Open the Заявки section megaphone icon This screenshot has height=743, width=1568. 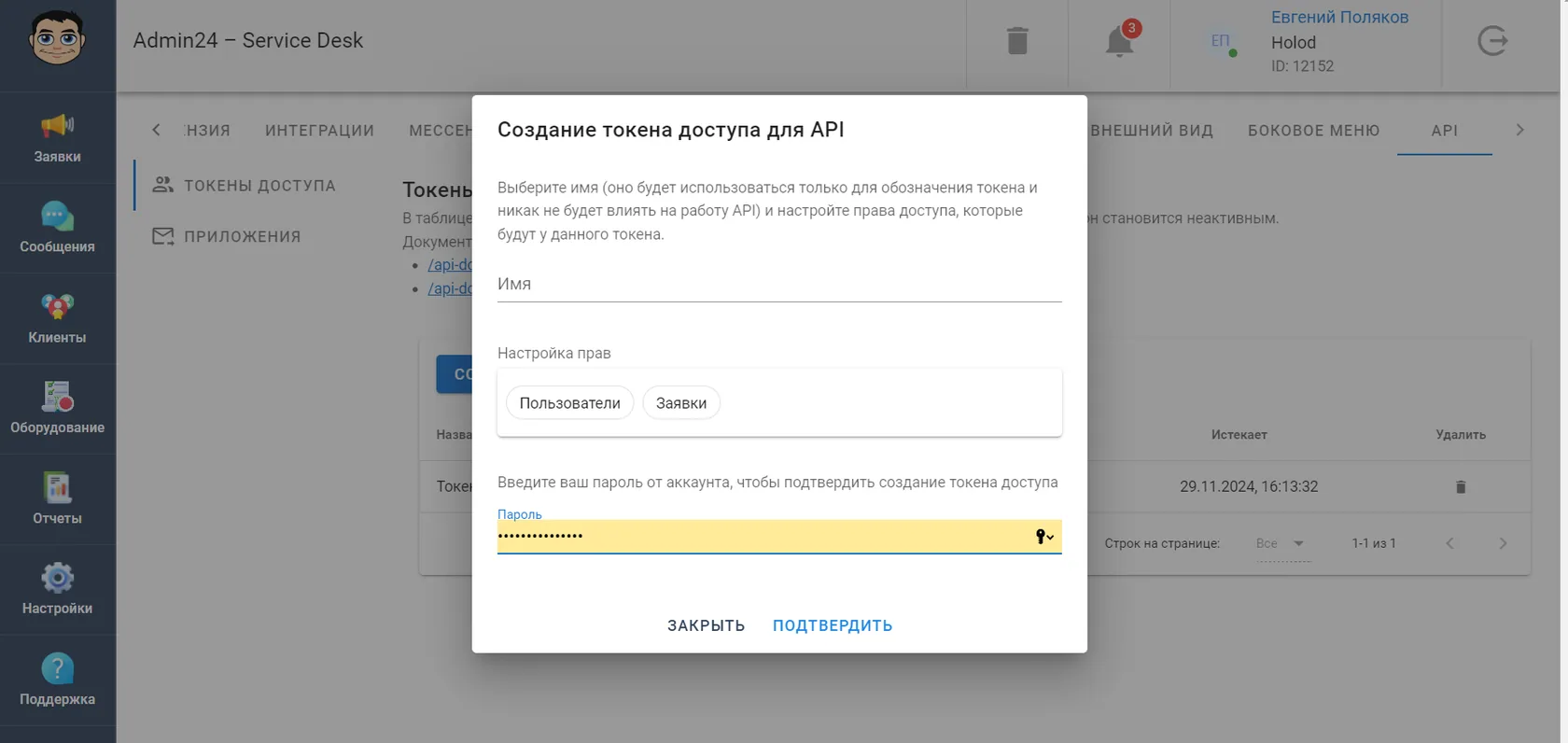[57, 125]
